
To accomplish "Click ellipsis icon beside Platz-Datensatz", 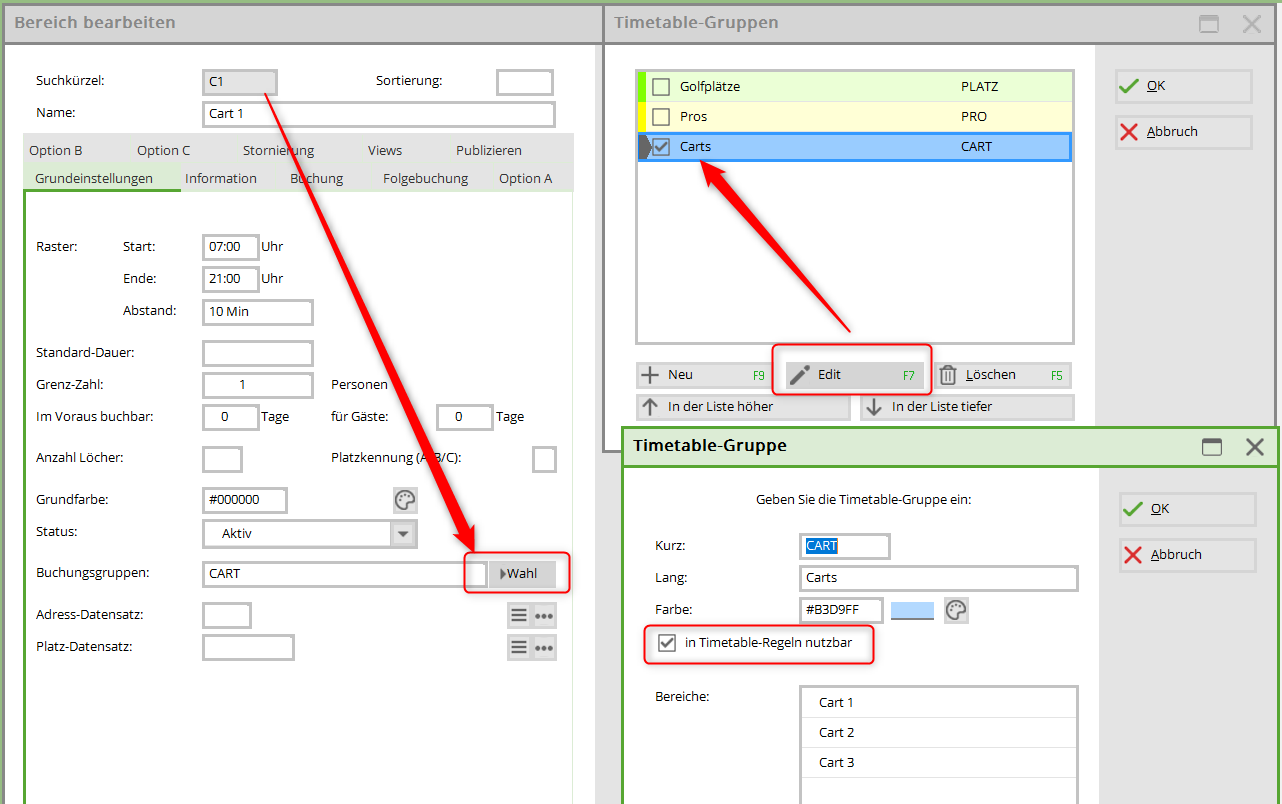I will click(544, 648).
